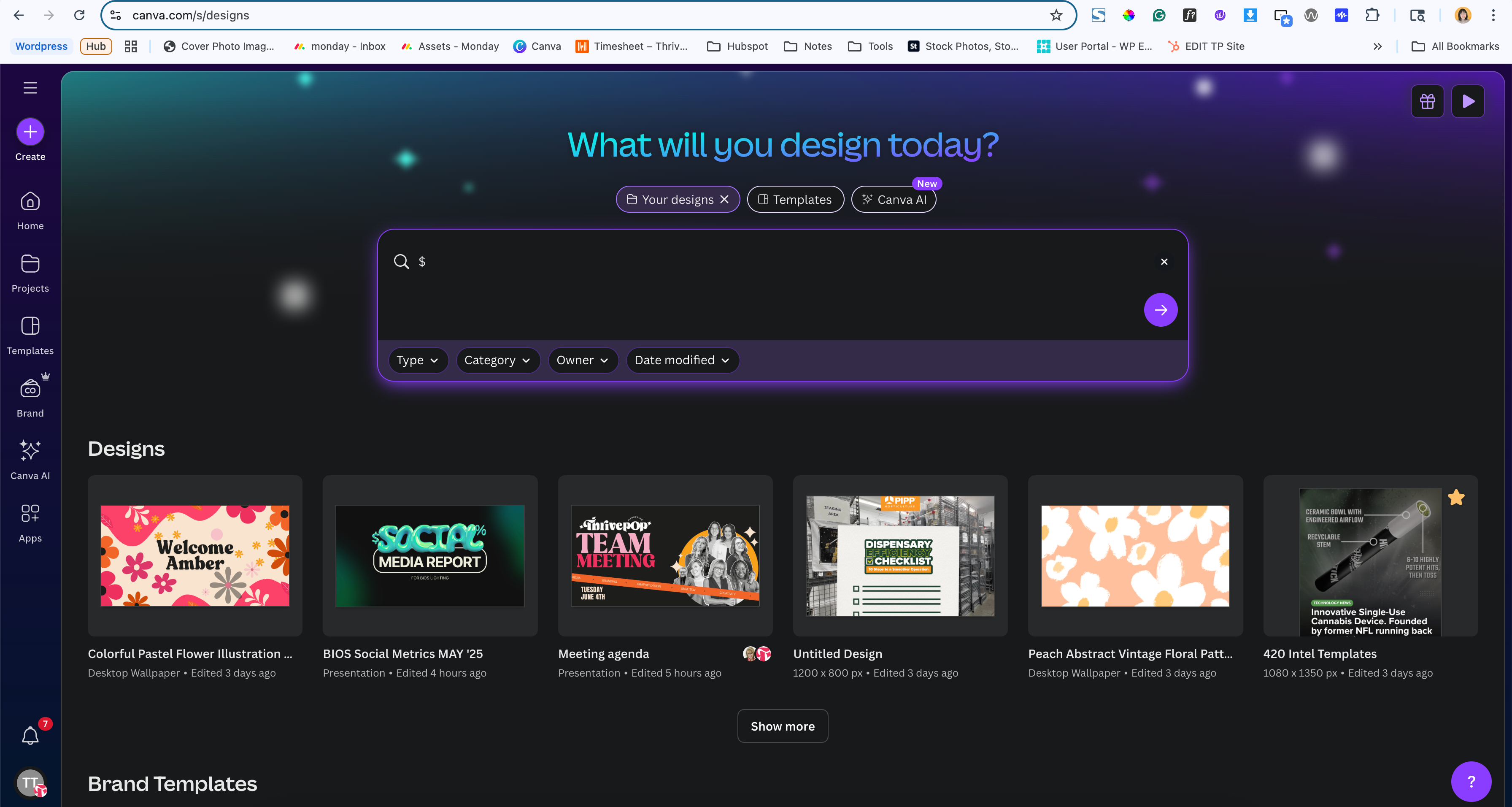Click the download extension icon
Image resolution: width=1512 pixels, height=807 pixels.
1250,15
